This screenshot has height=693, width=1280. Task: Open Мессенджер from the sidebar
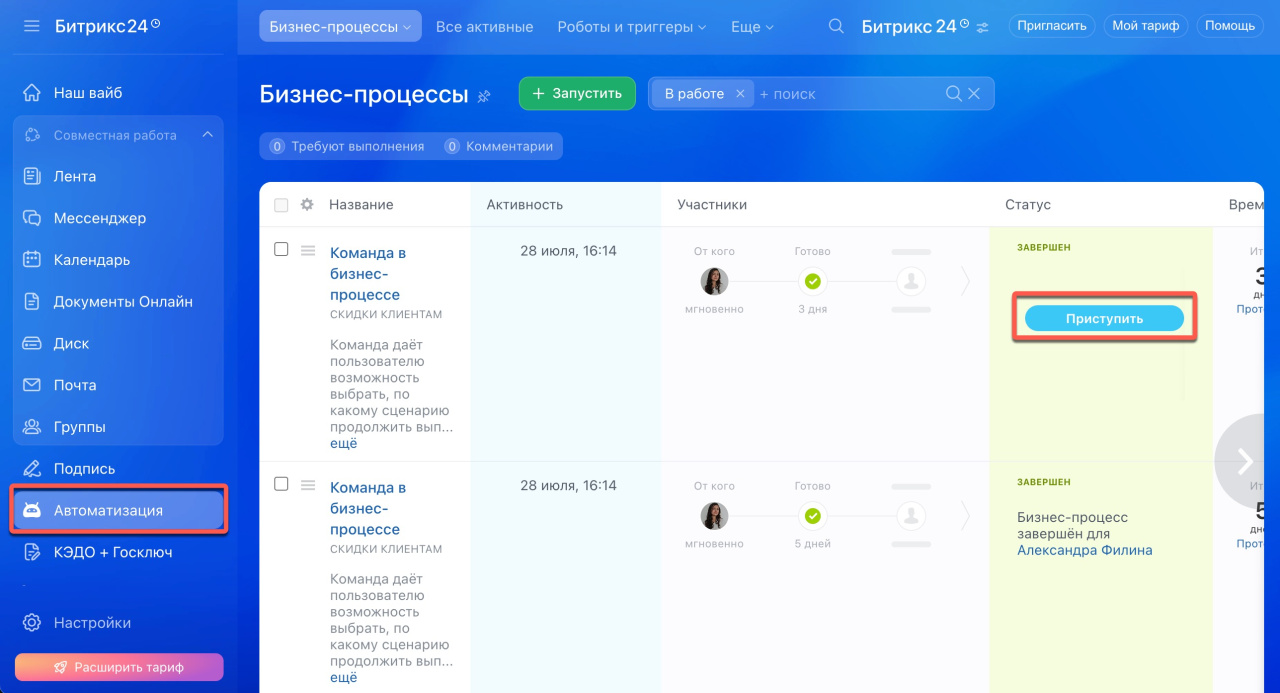click(x=99, y=218)
